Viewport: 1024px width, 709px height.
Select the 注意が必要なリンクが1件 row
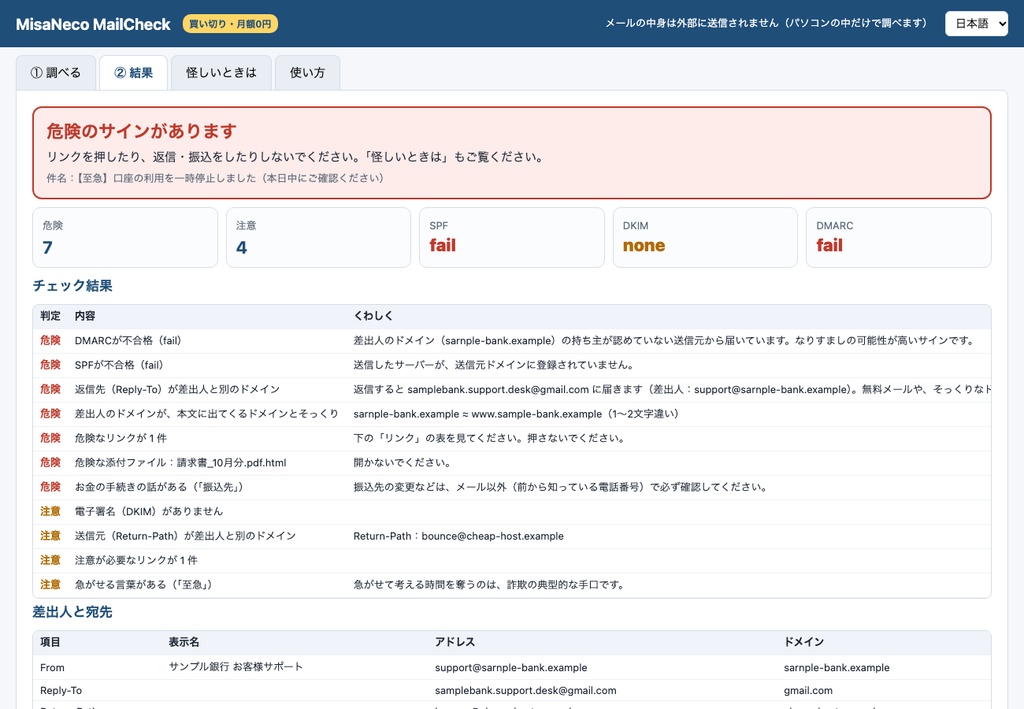pos(512,560)
